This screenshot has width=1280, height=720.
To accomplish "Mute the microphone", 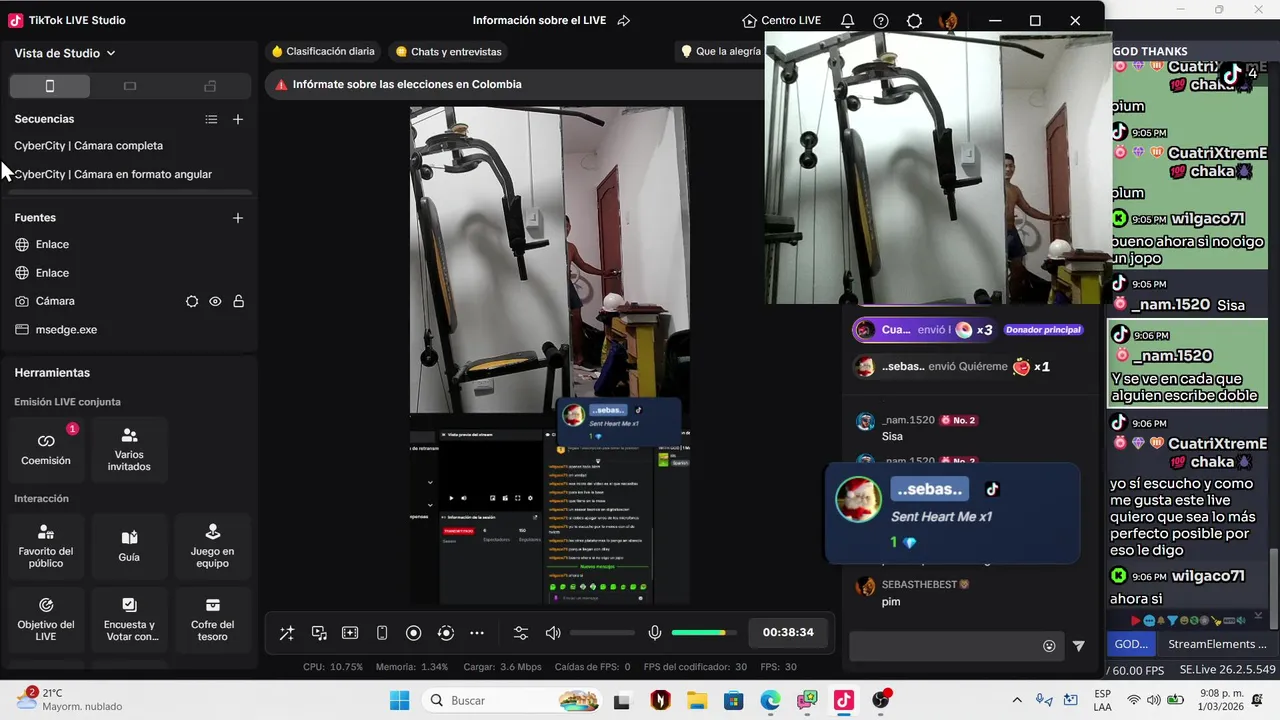I will pos(655,633).
